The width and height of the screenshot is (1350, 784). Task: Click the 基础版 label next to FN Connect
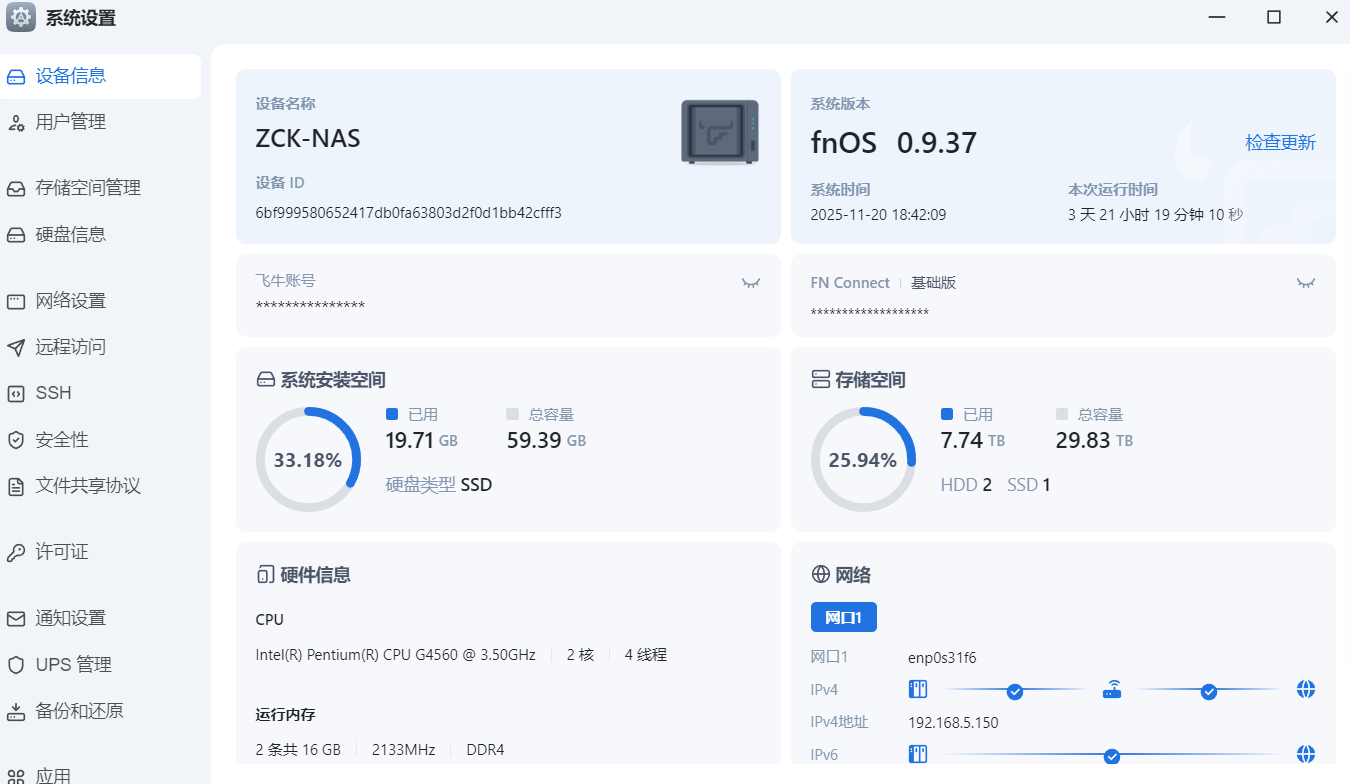click(933, 283)
